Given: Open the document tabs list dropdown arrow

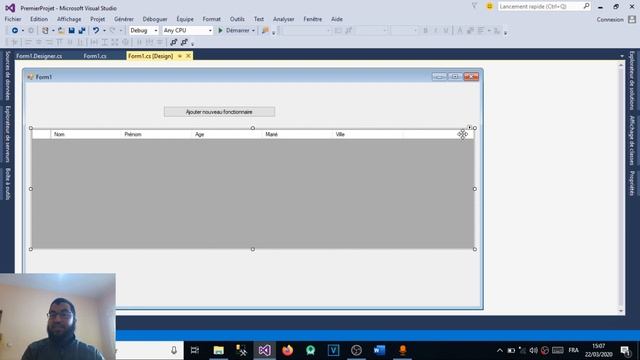Looking at the screenshot, I should coord(622,56).
